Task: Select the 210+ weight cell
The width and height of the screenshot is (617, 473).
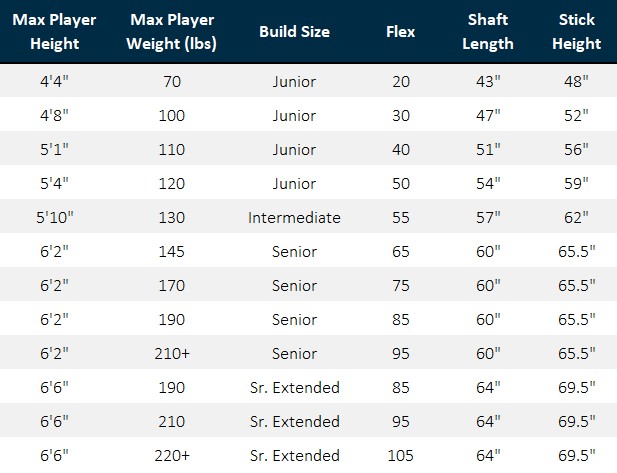Action: [172, 353]
